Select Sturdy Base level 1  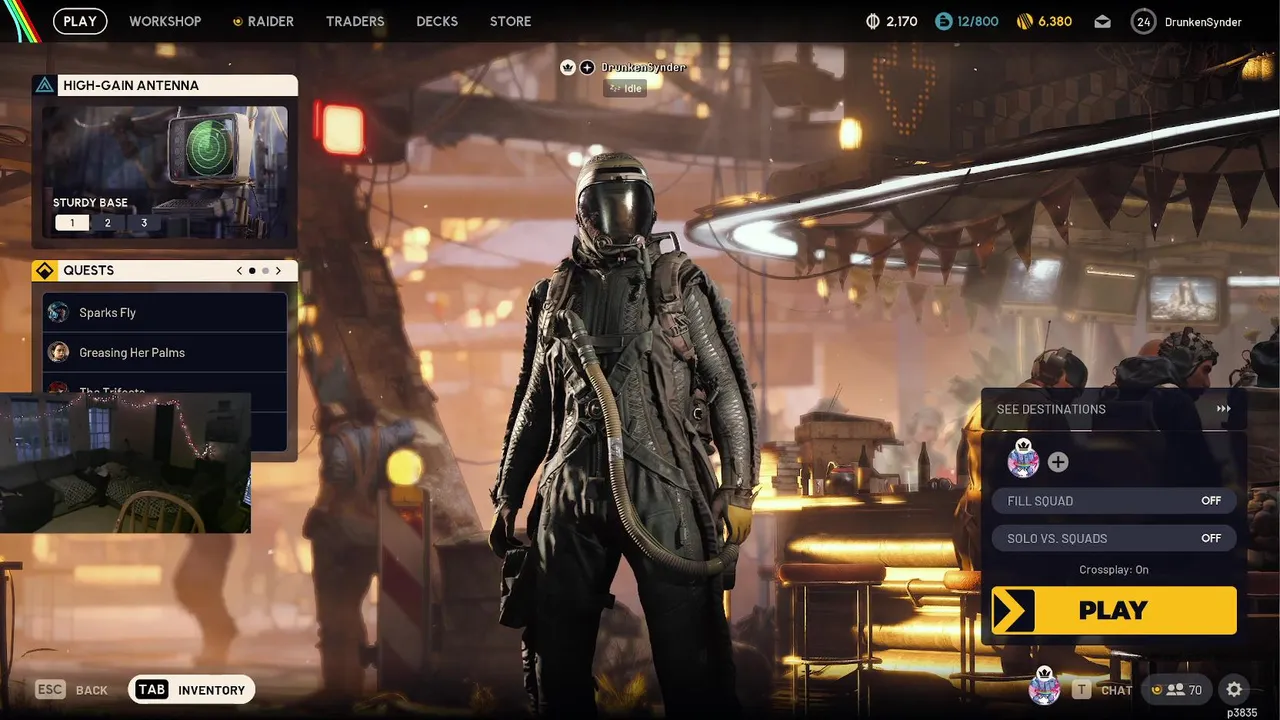point(71,223)
